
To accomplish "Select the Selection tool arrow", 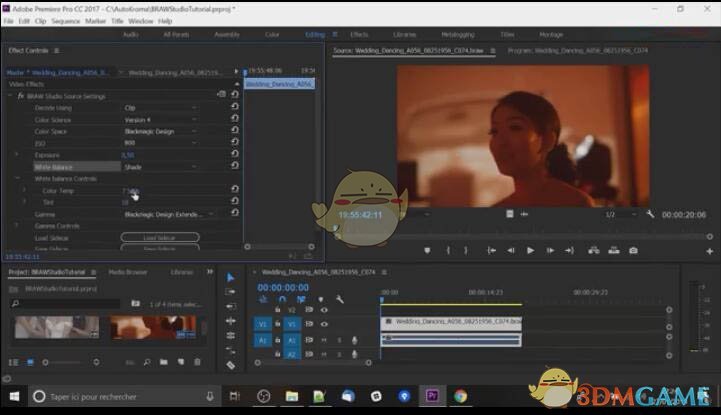I will 230,277.
